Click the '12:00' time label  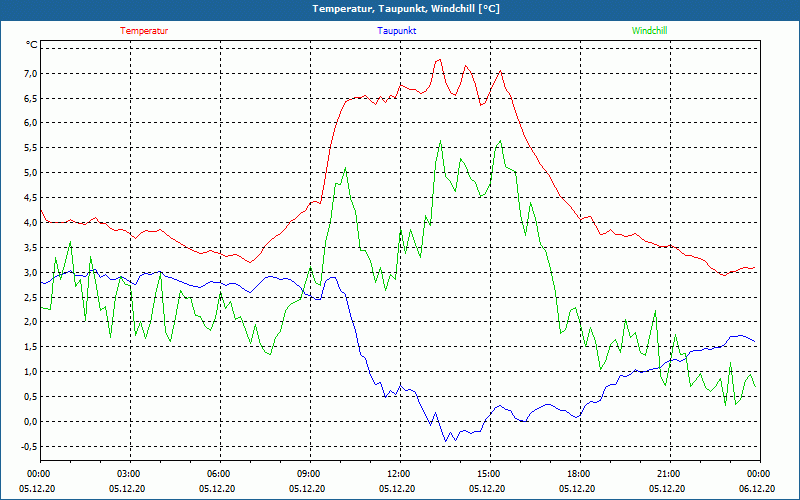click(x=397, y=473)
